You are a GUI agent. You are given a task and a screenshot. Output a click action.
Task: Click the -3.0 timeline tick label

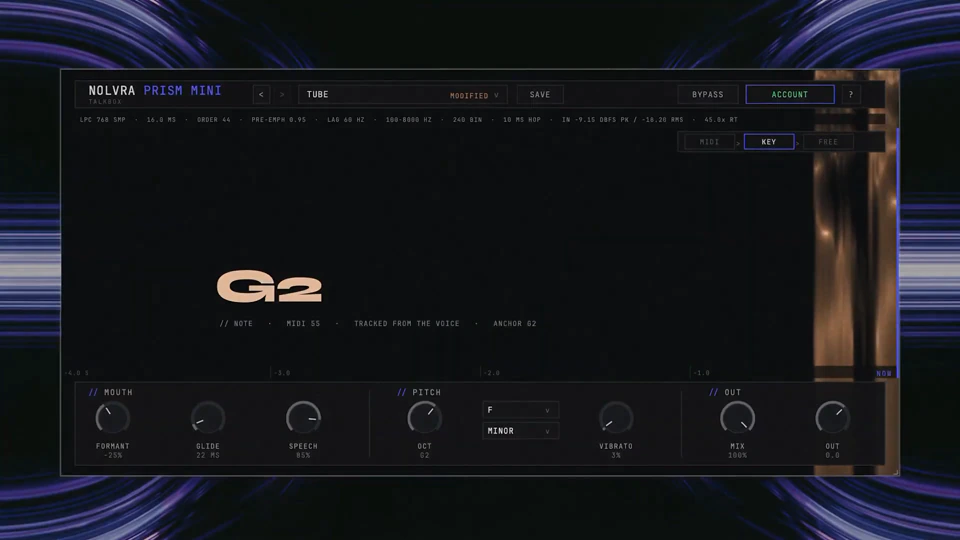point(282,372)
